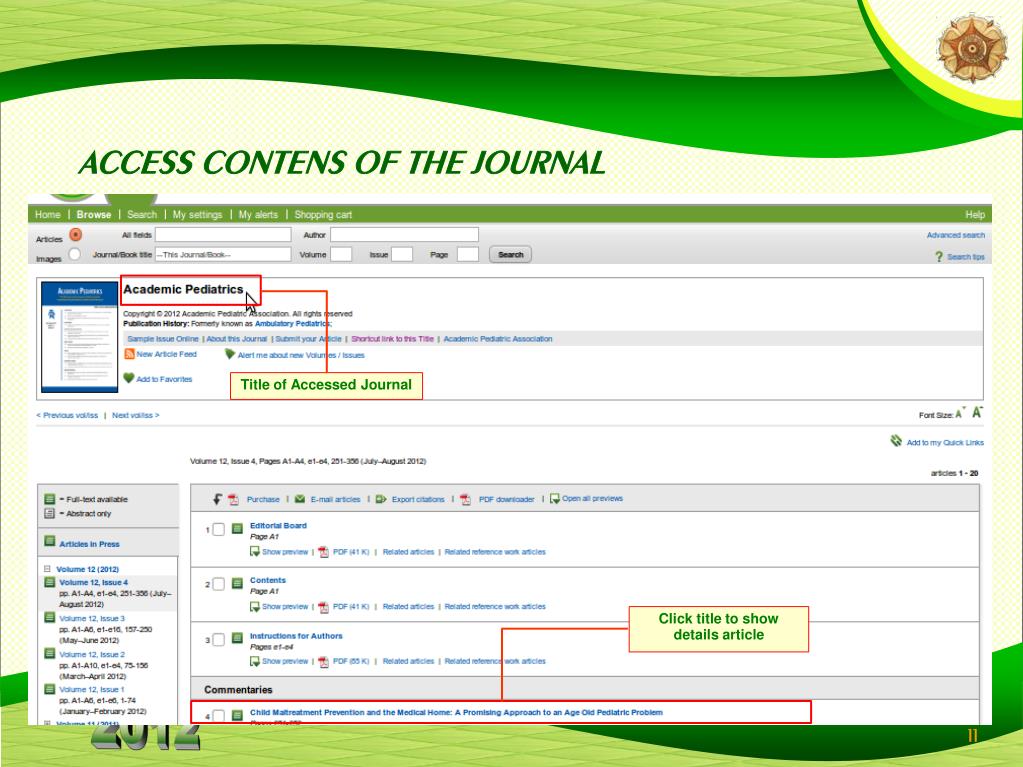This screenshot has height=767, width=1023.
Task: Open the Child Maltreatment Prevention article title
Action: (x=456, y=713)
